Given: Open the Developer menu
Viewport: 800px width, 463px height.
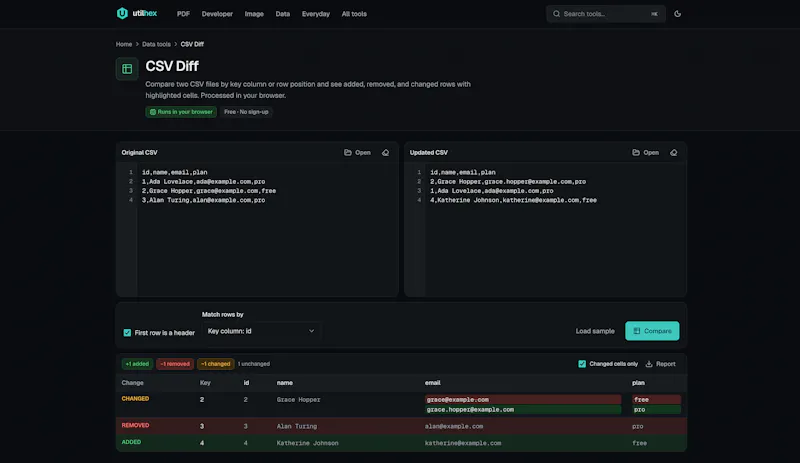Looking at the screenshot, I should (217, 14).
